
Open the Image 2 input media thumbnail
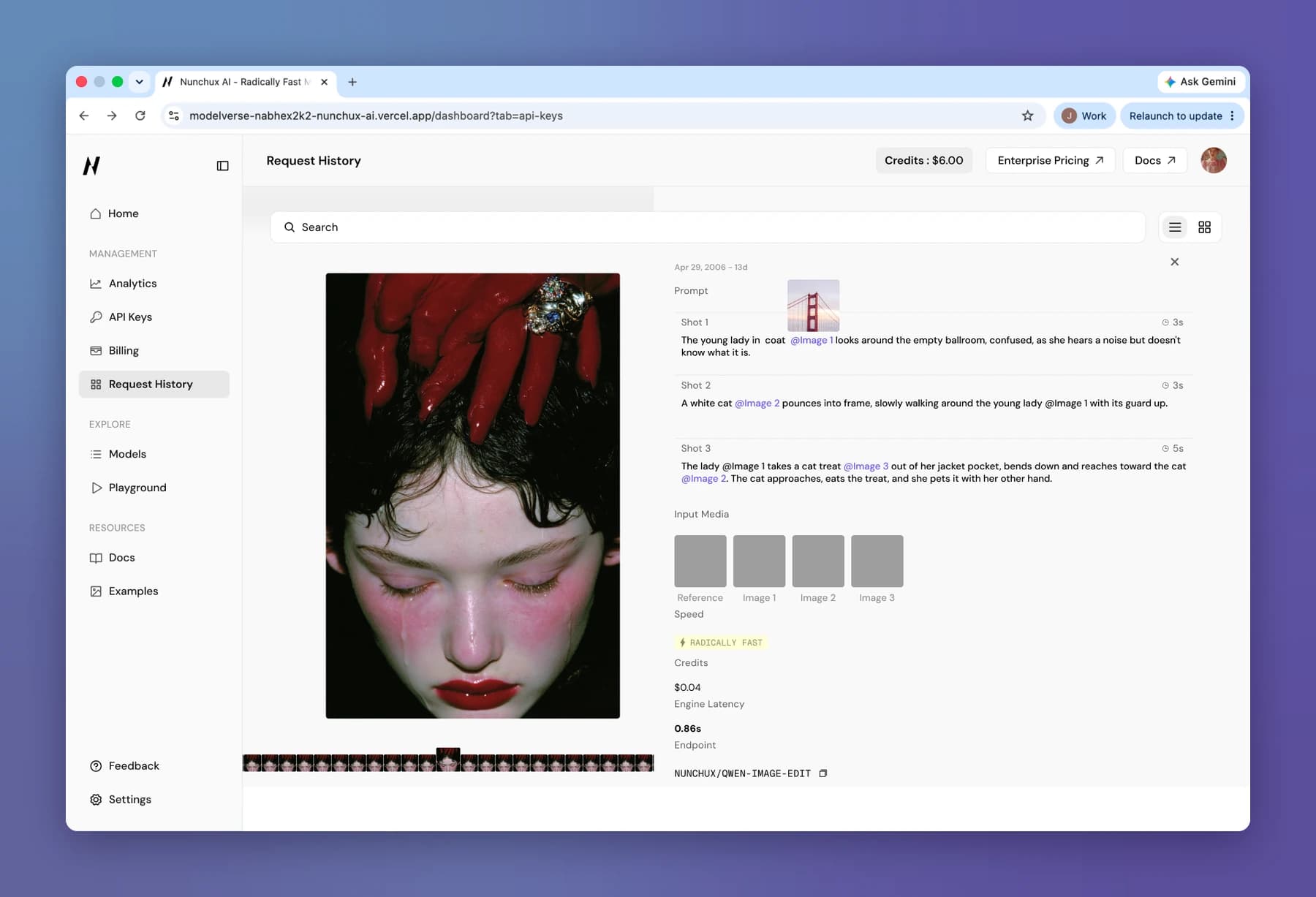818,561
